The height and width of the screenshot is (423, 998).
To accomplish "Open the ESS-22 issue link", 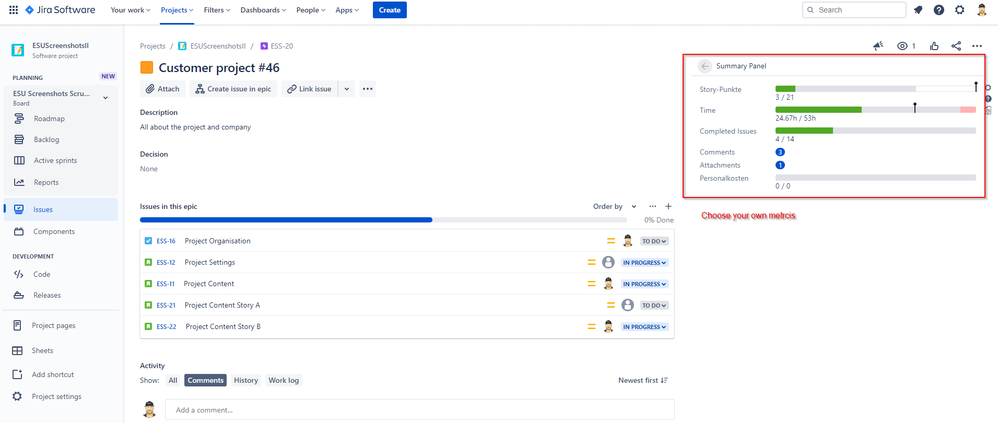I will pyautogui.click(x=166, y=326).
